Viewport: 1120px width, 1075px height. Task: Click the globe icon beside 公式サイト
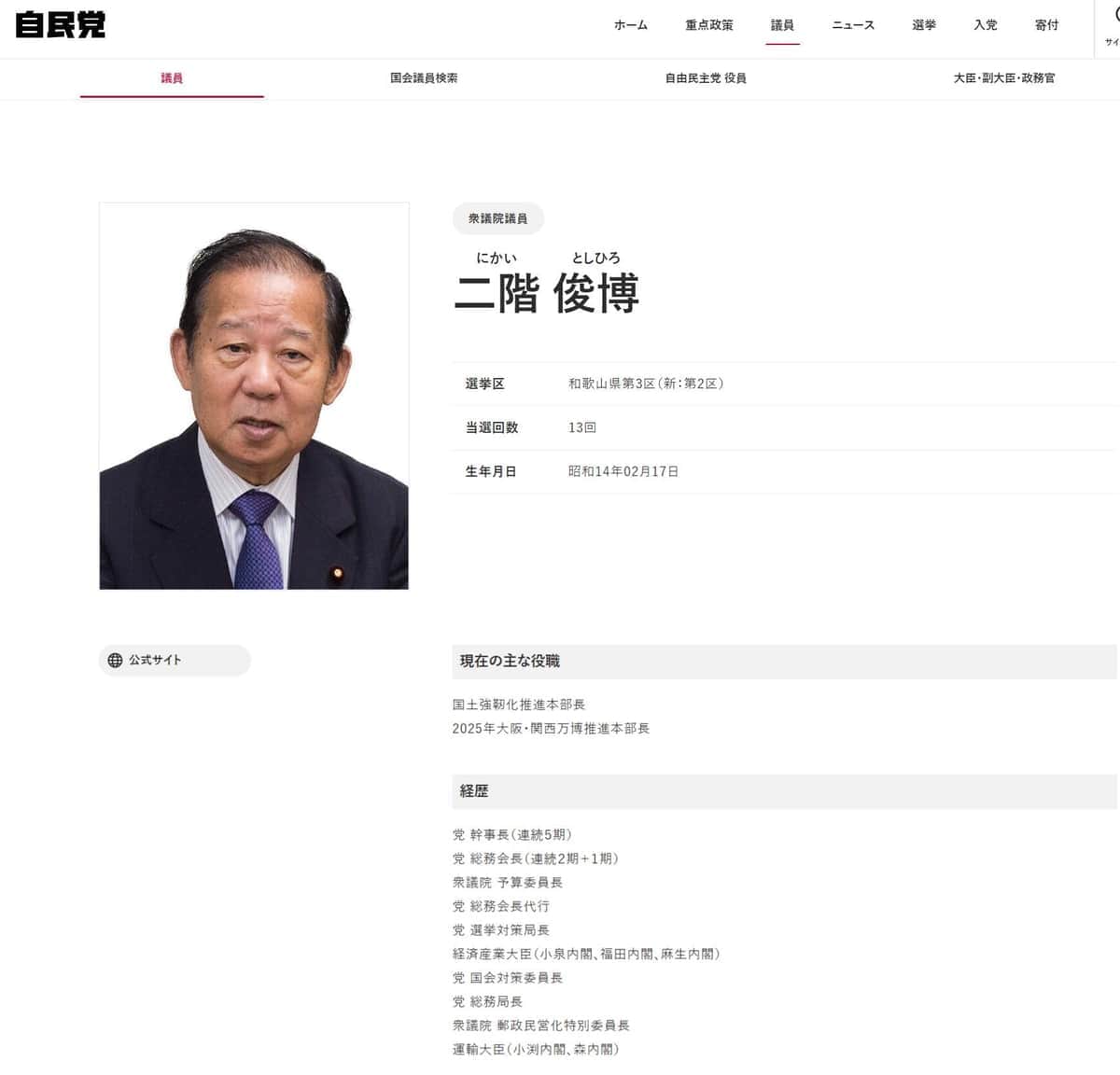[x=115, y=660]
